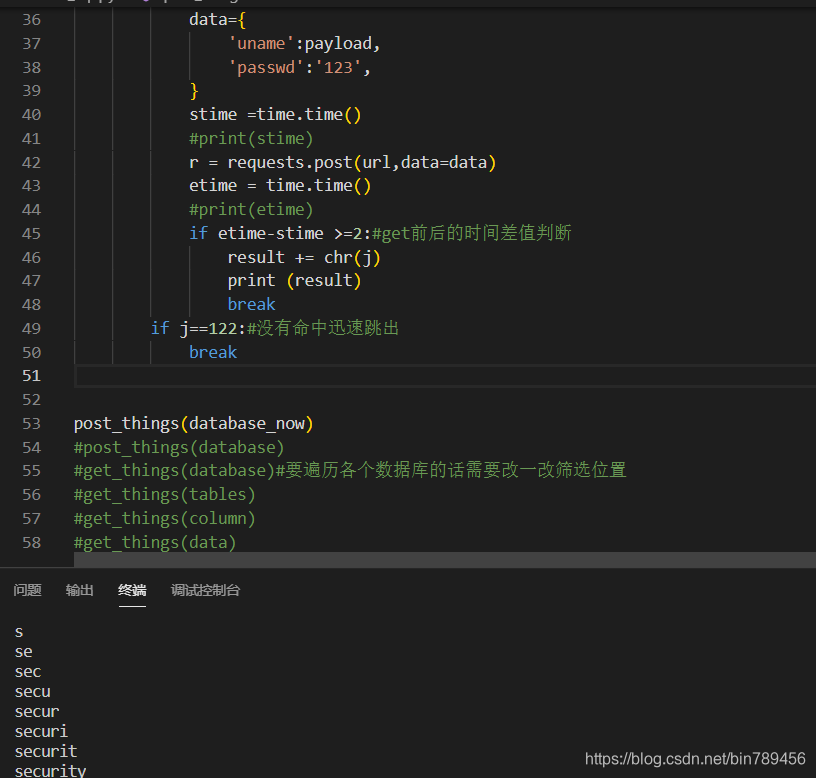Screen dimensions: 816x778
Task: Click 'break' keyword on line 50
Action: coord(213,352)
